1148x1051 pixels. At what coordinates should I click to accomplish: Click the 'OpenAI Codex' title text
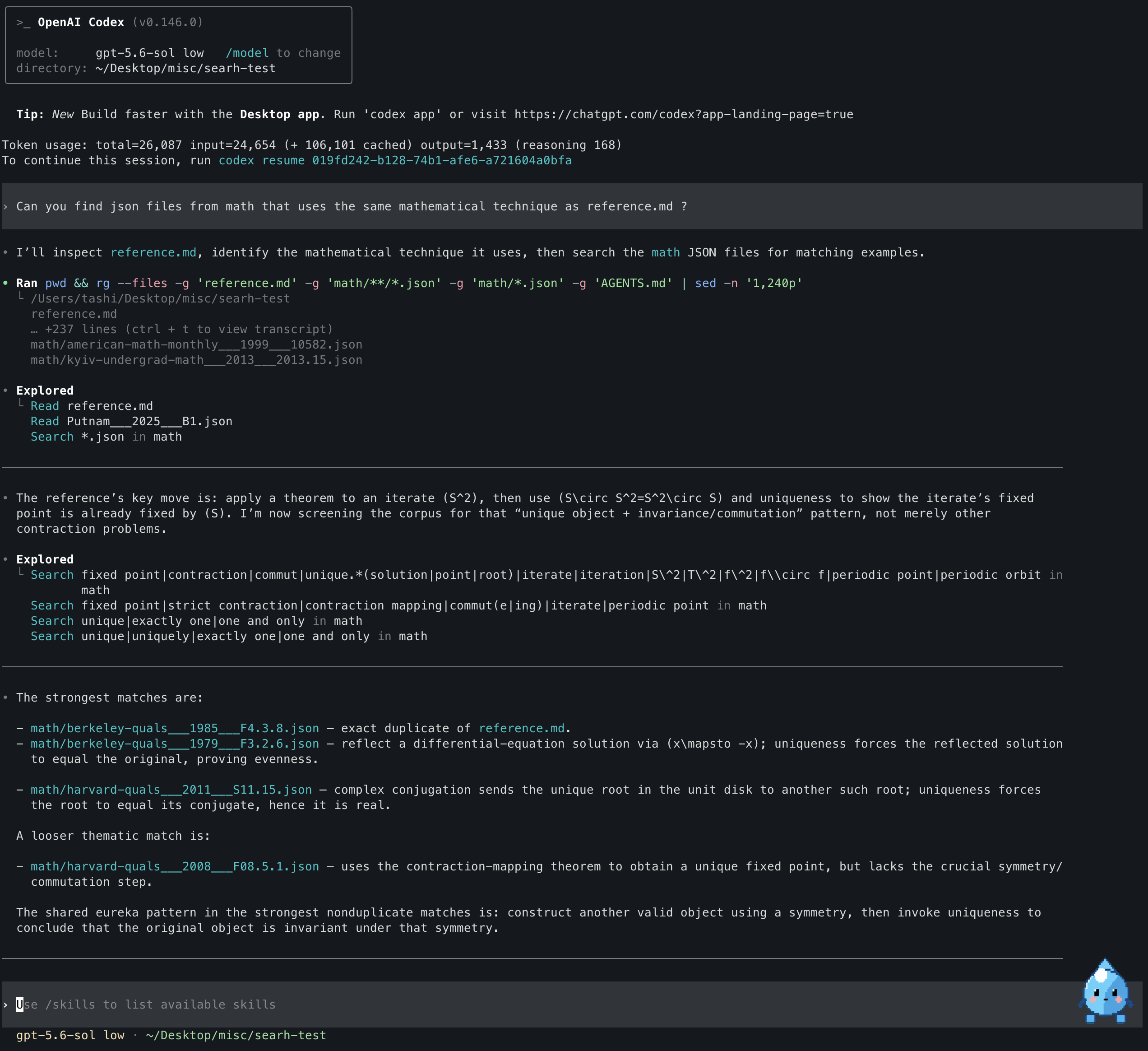[x=81, y=22]
